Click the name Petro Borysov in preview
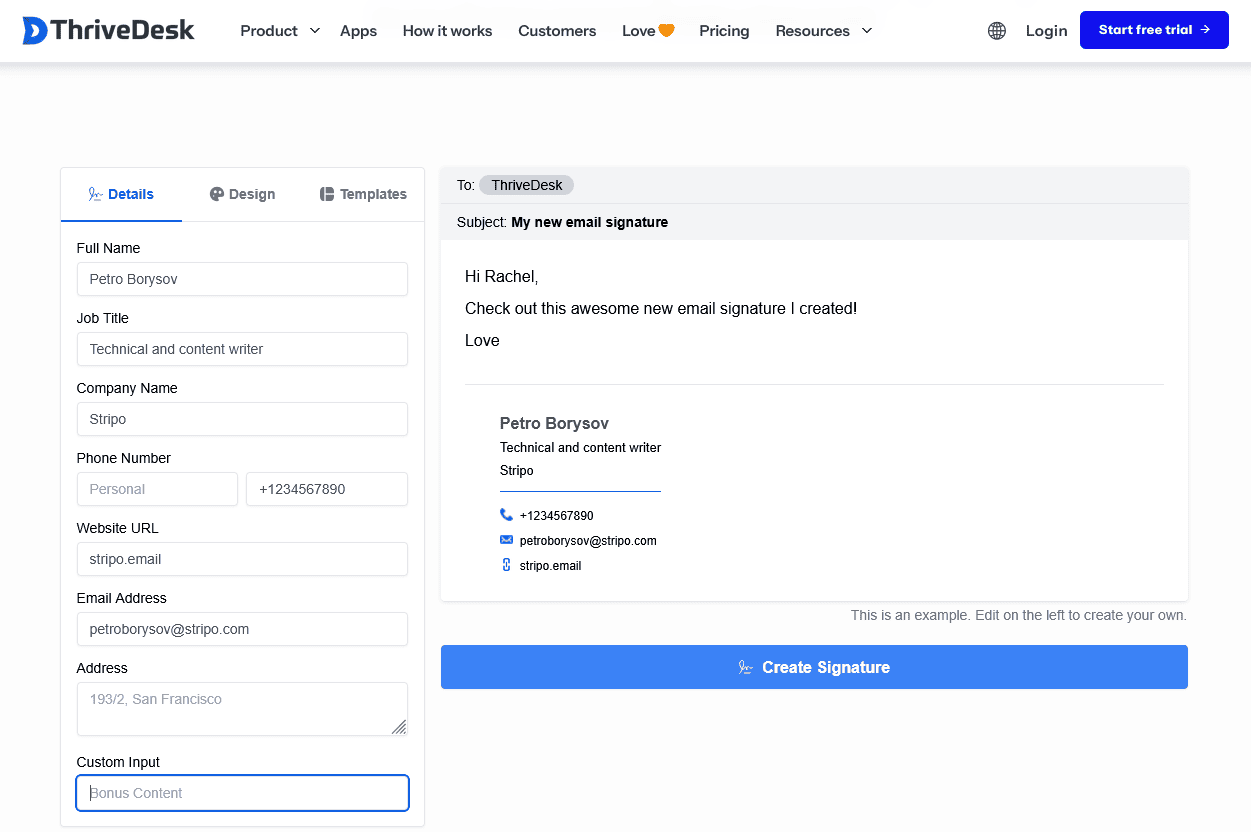Screen dimensions: 1251x832 pyautogui.click(x=554, y=423)
